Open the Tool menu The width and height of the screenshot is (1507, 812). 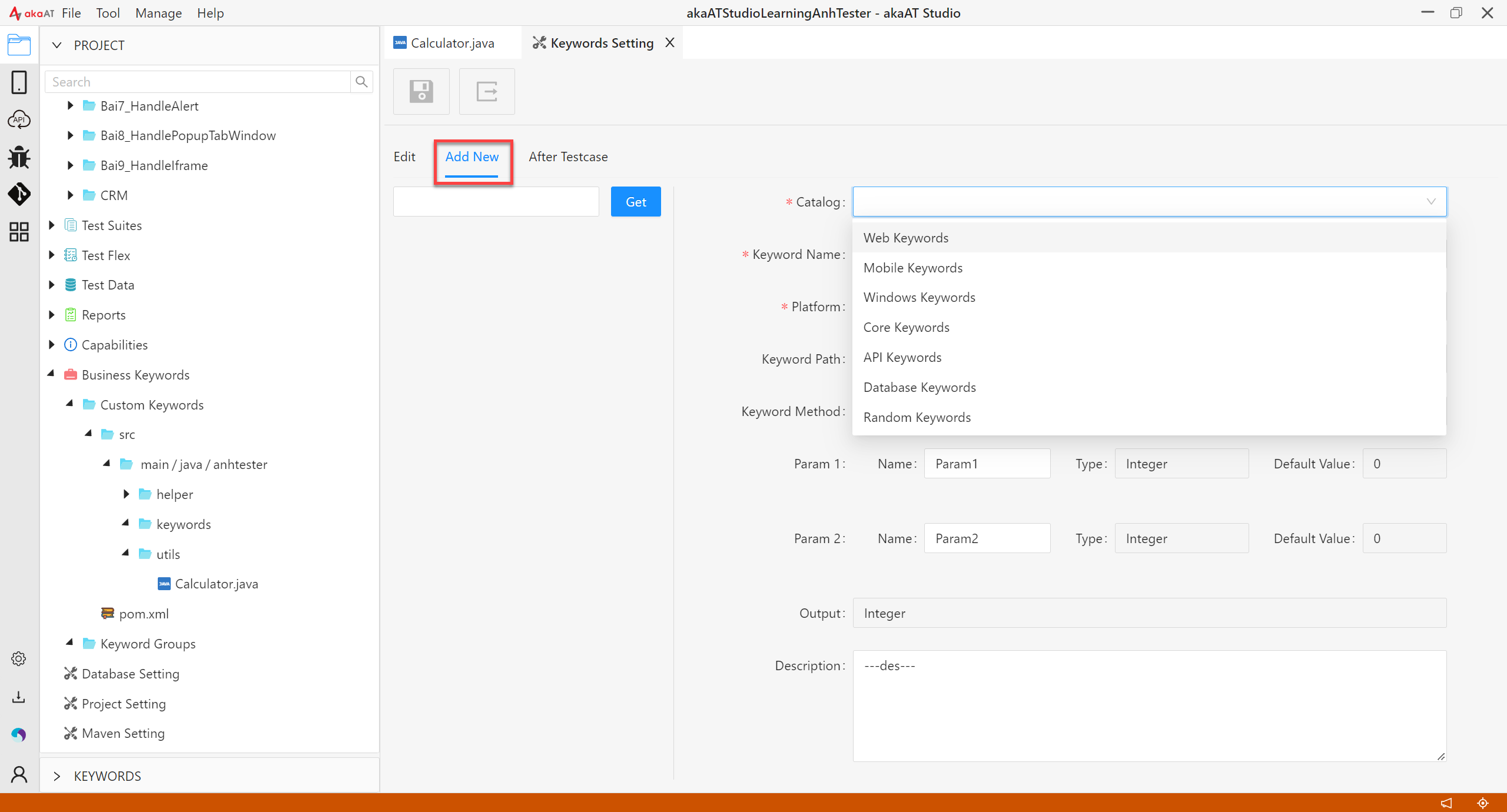point(108,13)
